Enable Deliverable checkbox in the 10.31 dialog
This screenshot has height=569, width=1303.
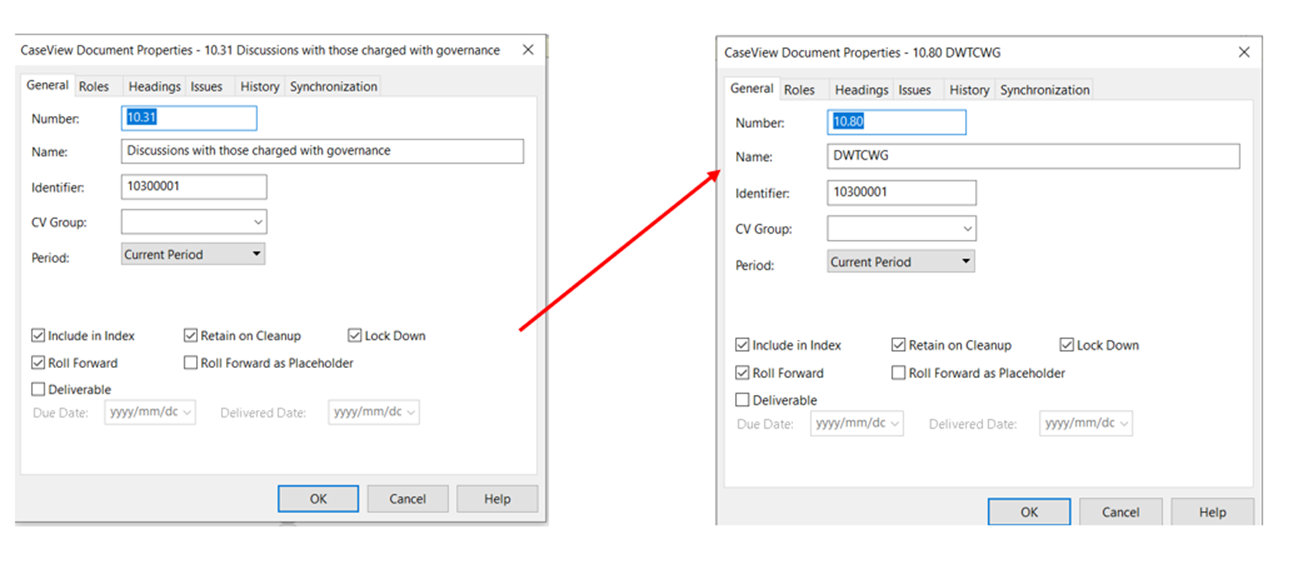click(39, 389)
